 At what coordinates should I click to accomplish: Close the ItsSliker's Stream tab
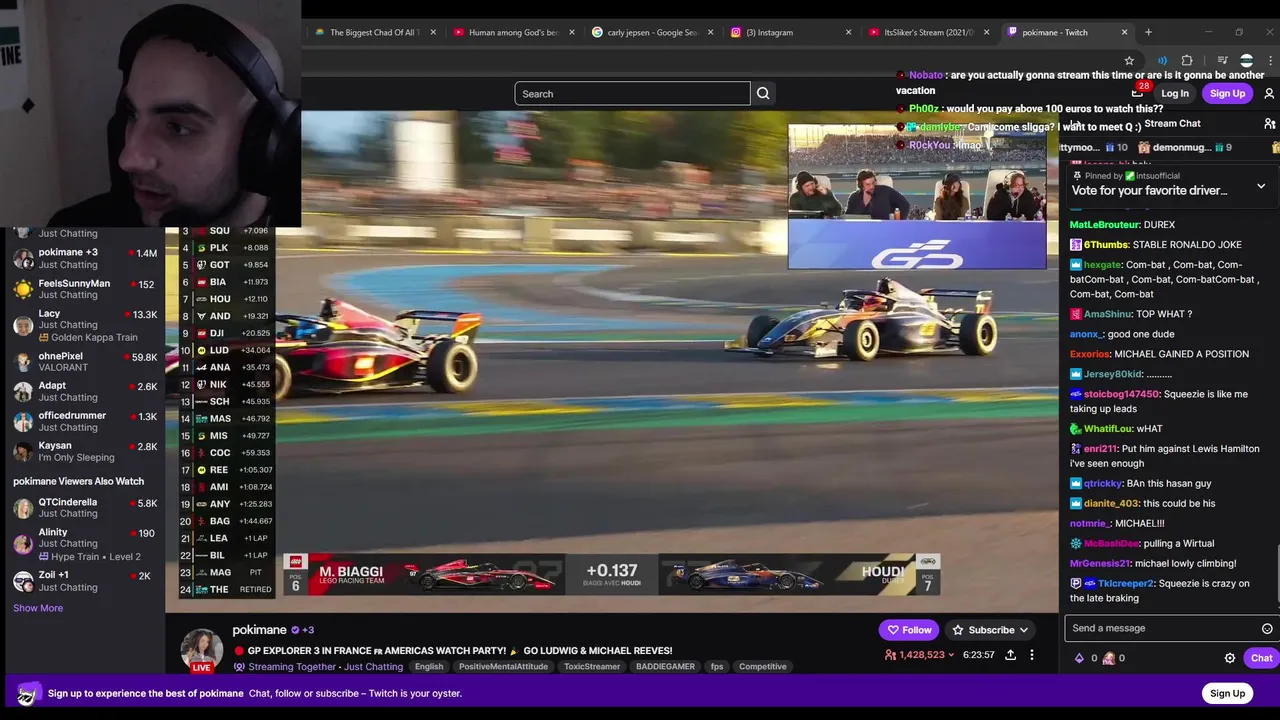[987, 32]
